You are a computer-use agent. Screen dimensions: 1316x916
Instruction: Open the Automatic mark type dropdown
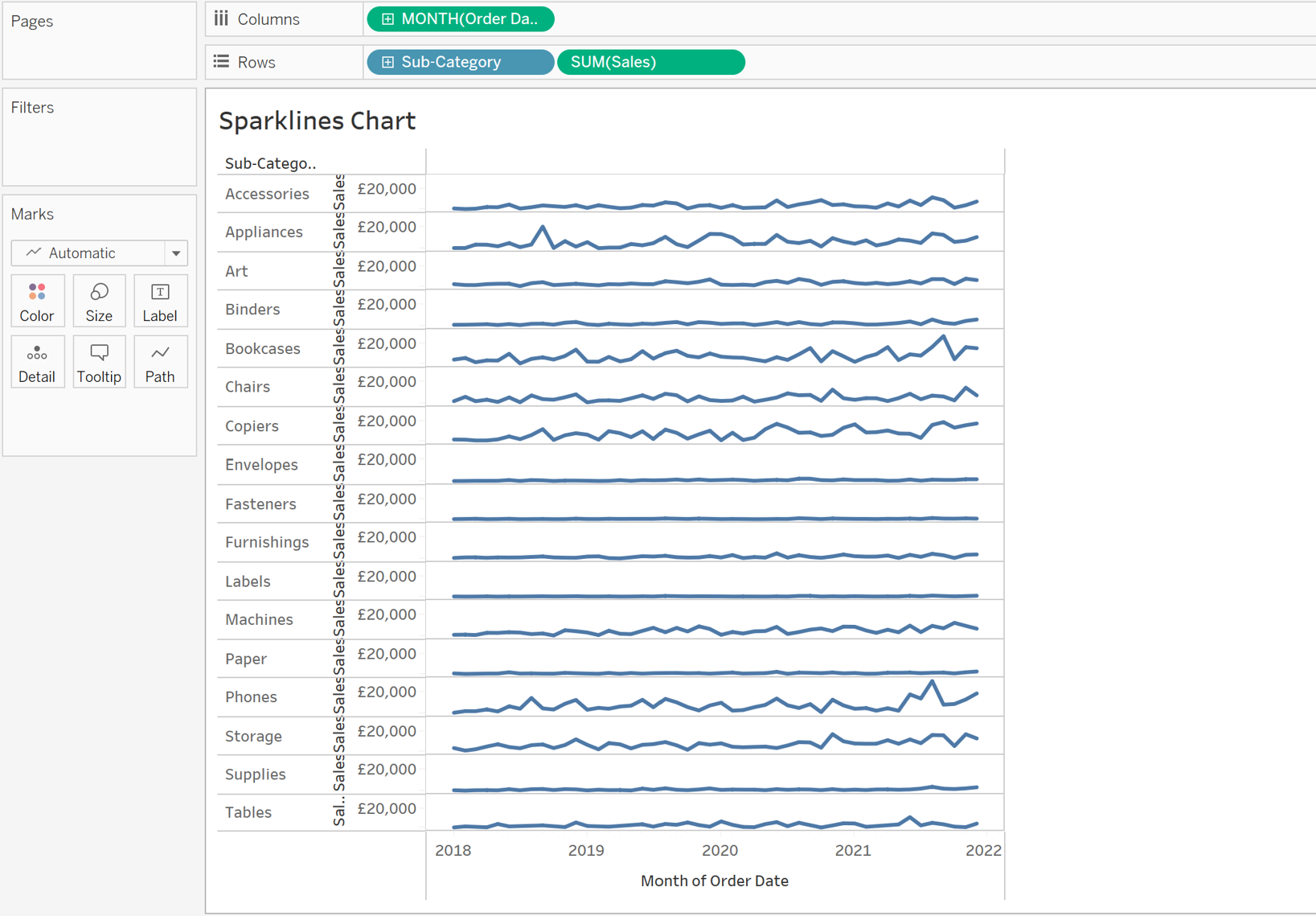coord(175,253)
